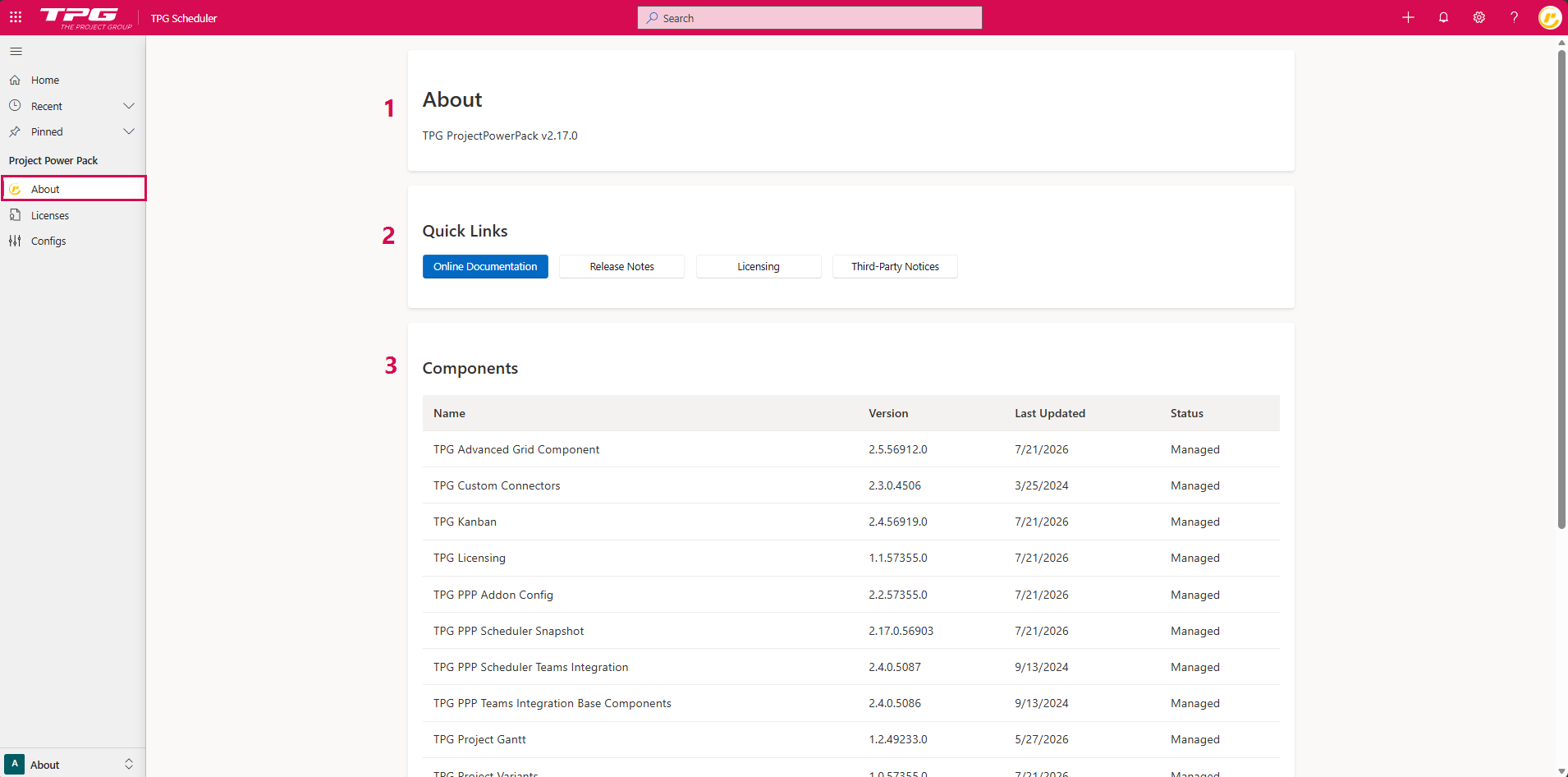Open Release Notes link
Image resolution: width=1568 pixels, height=777 pixels.
click(x=621, y=266)
